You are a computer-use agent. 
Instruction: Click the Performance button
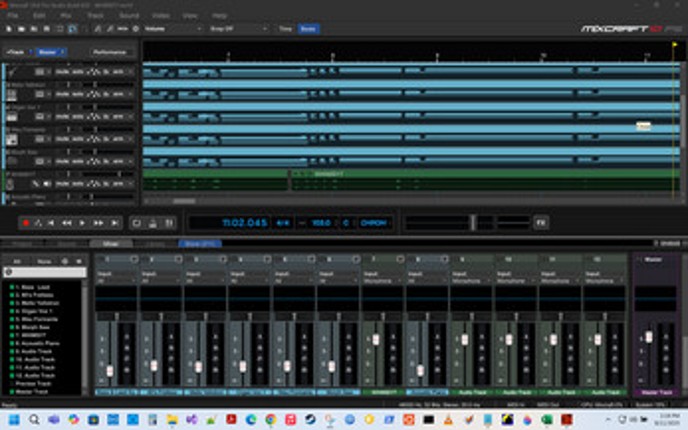109,51
